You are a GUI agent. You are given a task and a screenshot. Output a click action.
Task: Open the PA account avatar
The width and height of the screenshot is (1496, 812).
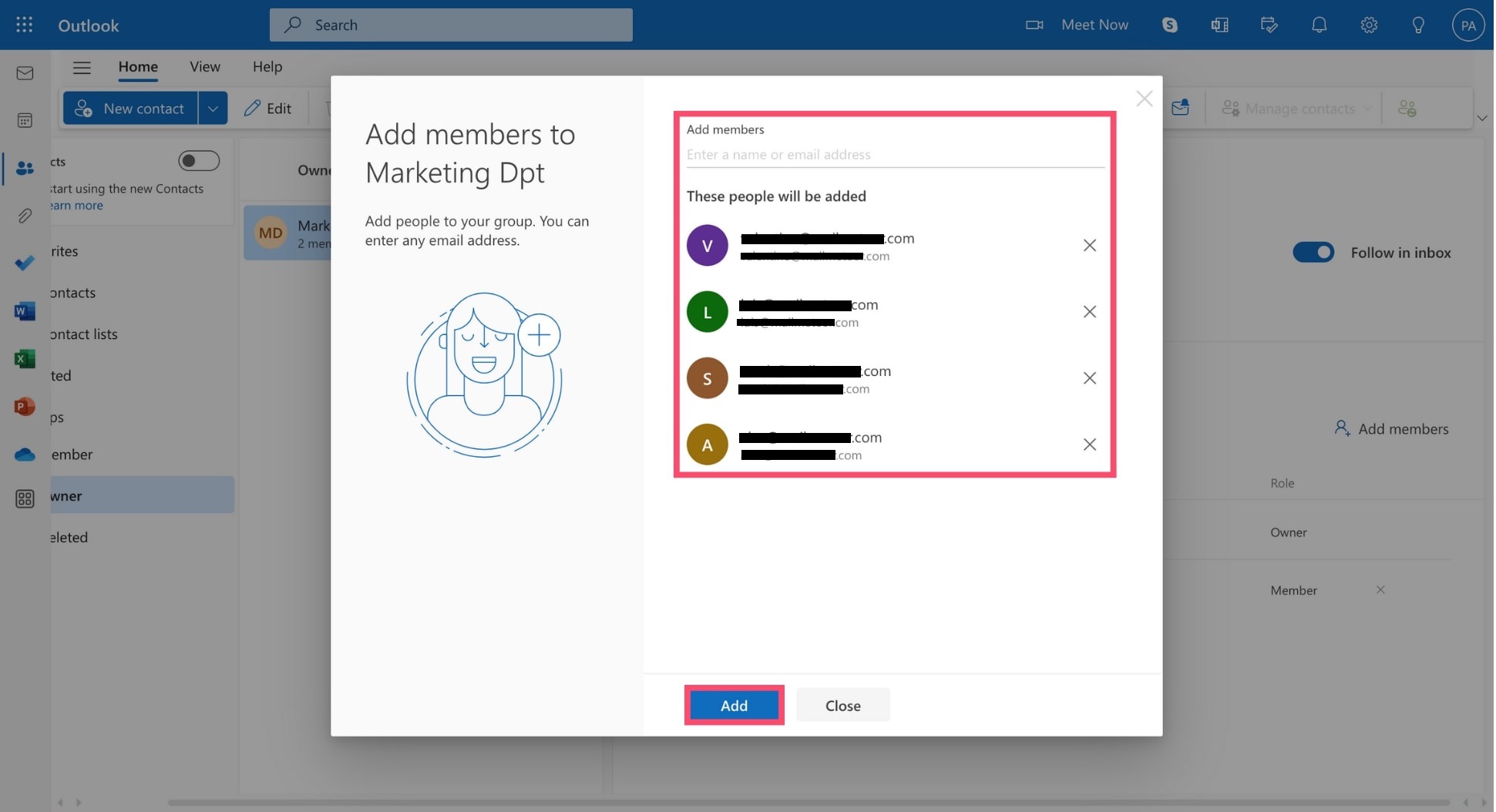[x=1470, y=25]
